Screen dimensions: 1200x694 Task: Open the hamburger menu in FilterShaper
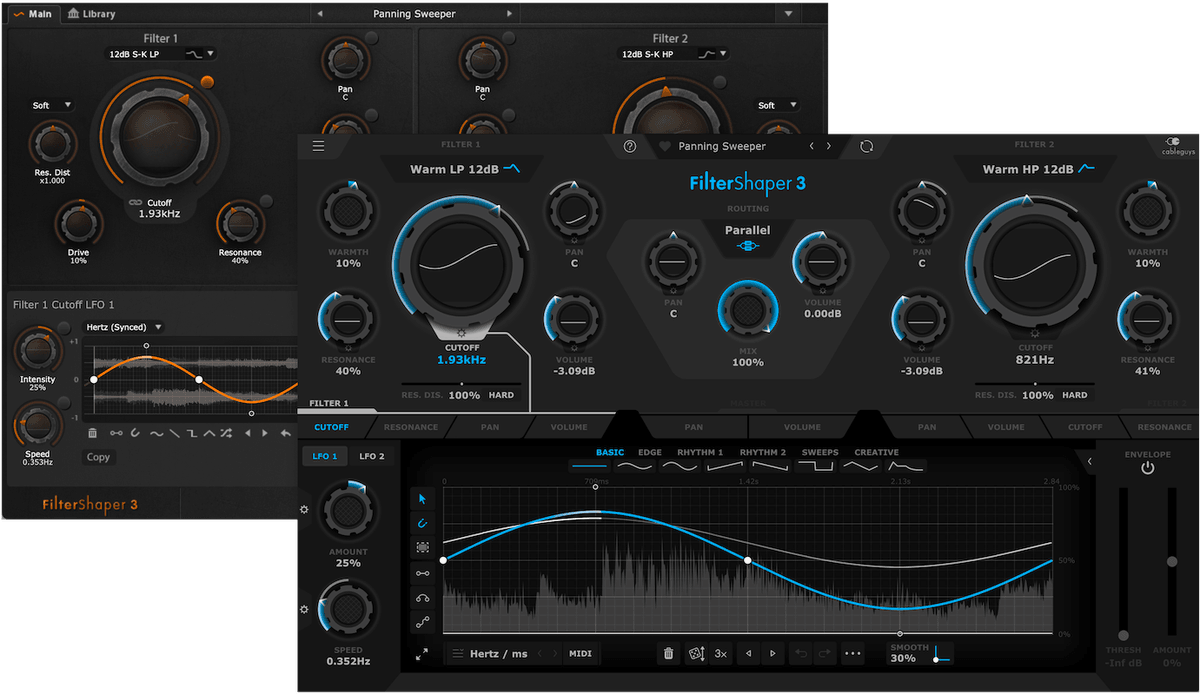click(318, 146)
